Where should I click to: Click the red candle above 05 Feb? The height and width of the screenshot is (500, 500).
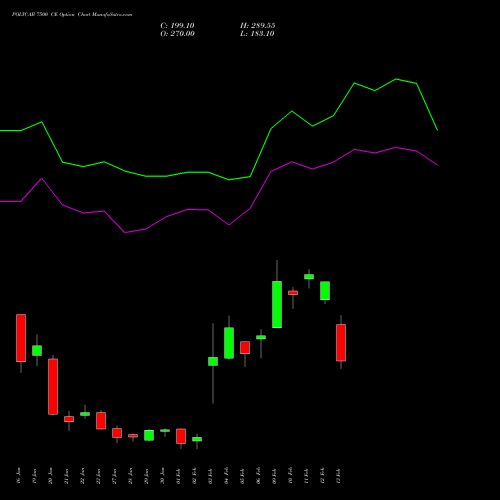tap(245, 347)
